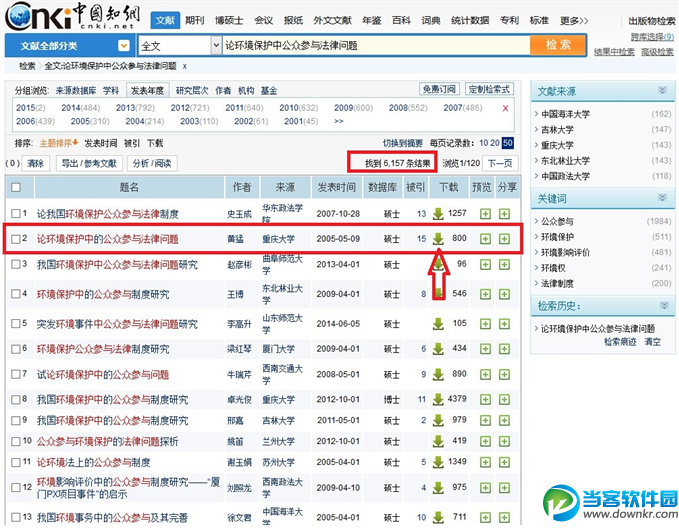This screenshot has height=528, width=679.
Task: Open the article 论环境保护中的公众参与法律问题
Action: click(107, 239)
